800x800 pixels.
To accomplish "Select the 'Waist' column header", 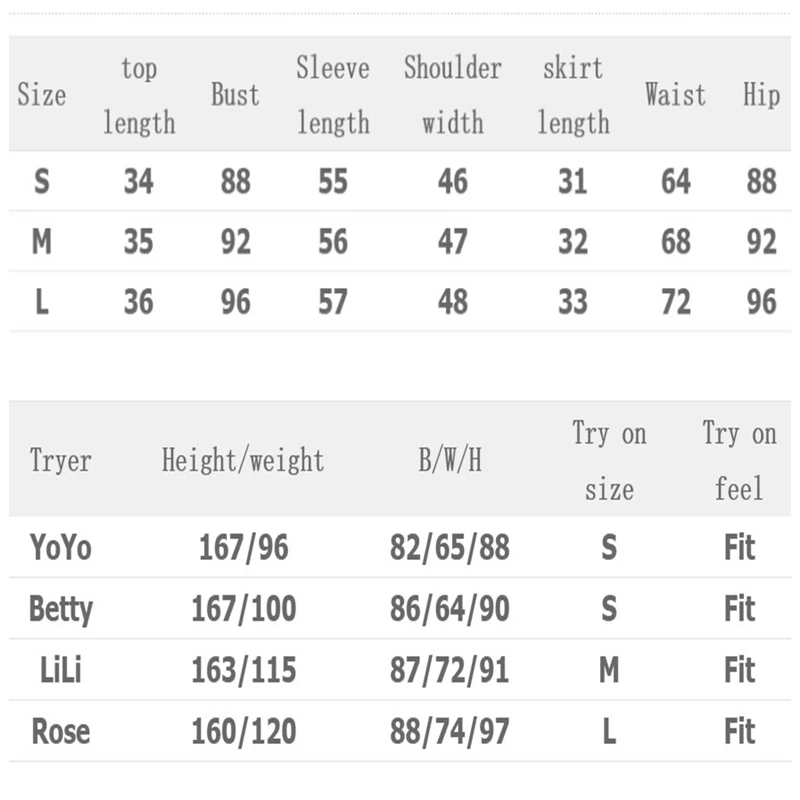I will (x=675, y=95).
